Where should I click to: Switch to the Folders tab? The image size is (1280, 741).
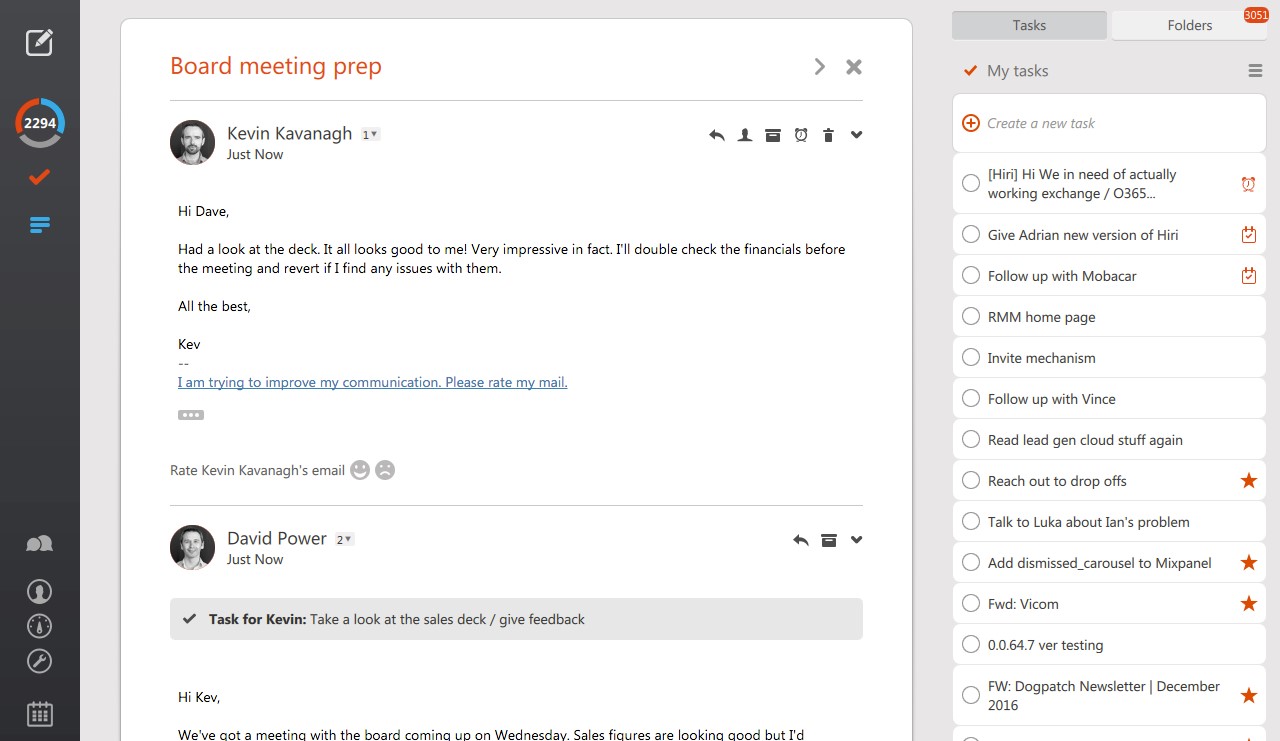pos(1189,26)
